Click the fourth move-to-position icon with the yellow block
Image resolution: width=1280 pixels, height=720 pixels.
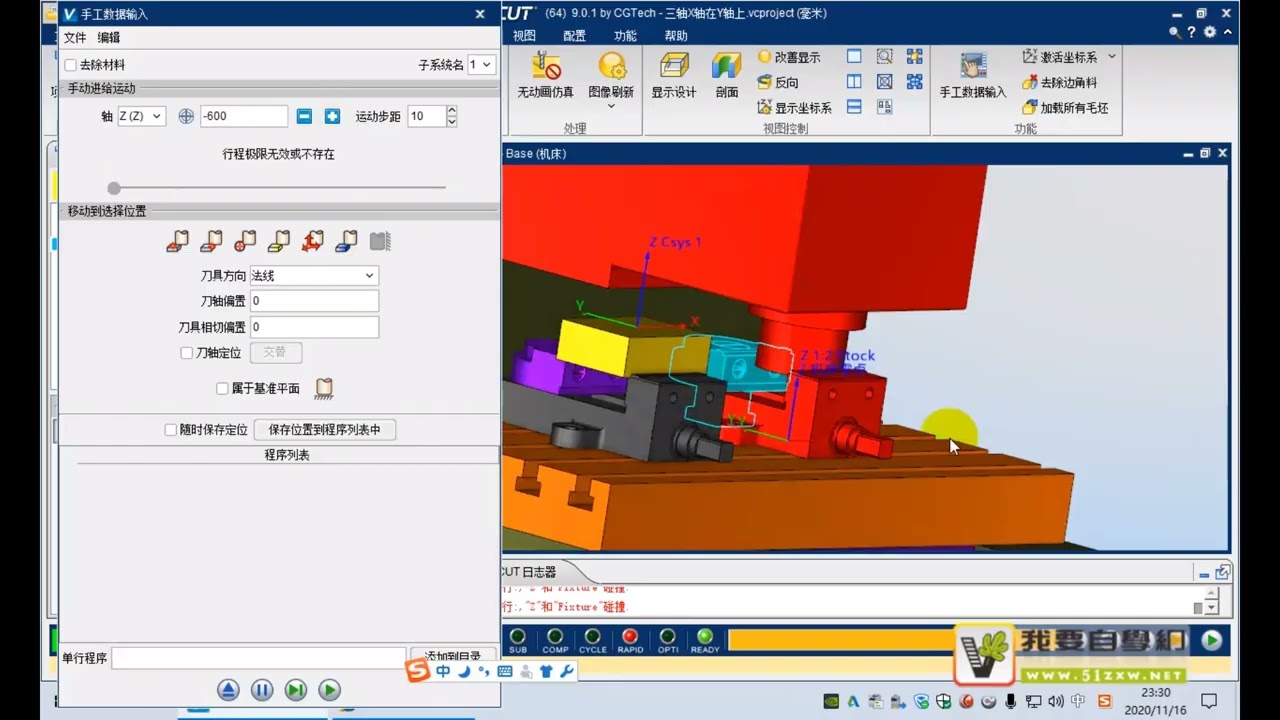tap(279, 241)
